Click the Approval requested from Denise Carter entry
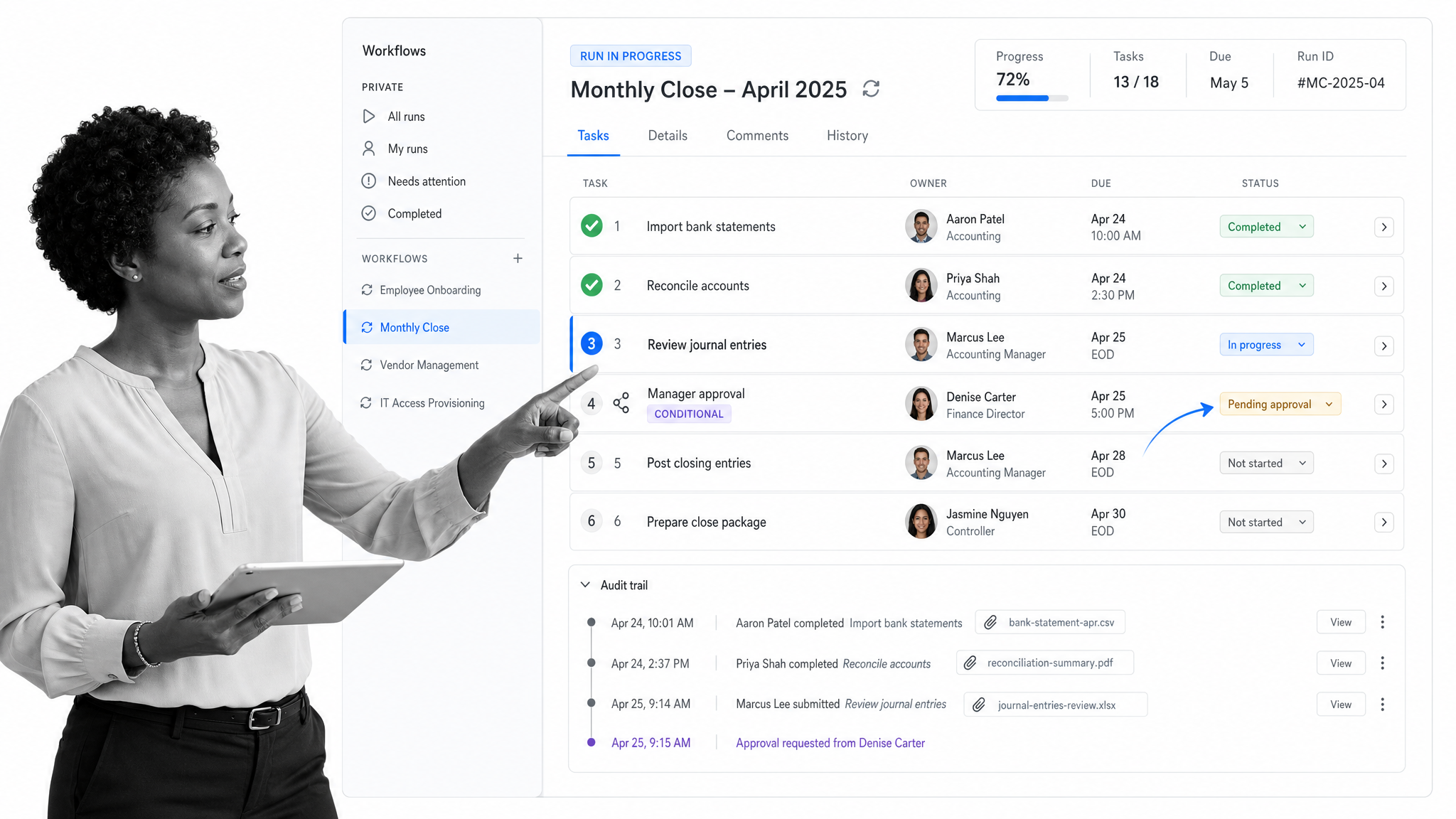The width and height of the screenshot is (1456, 819). pyautogui.click(x=830, y=742)
